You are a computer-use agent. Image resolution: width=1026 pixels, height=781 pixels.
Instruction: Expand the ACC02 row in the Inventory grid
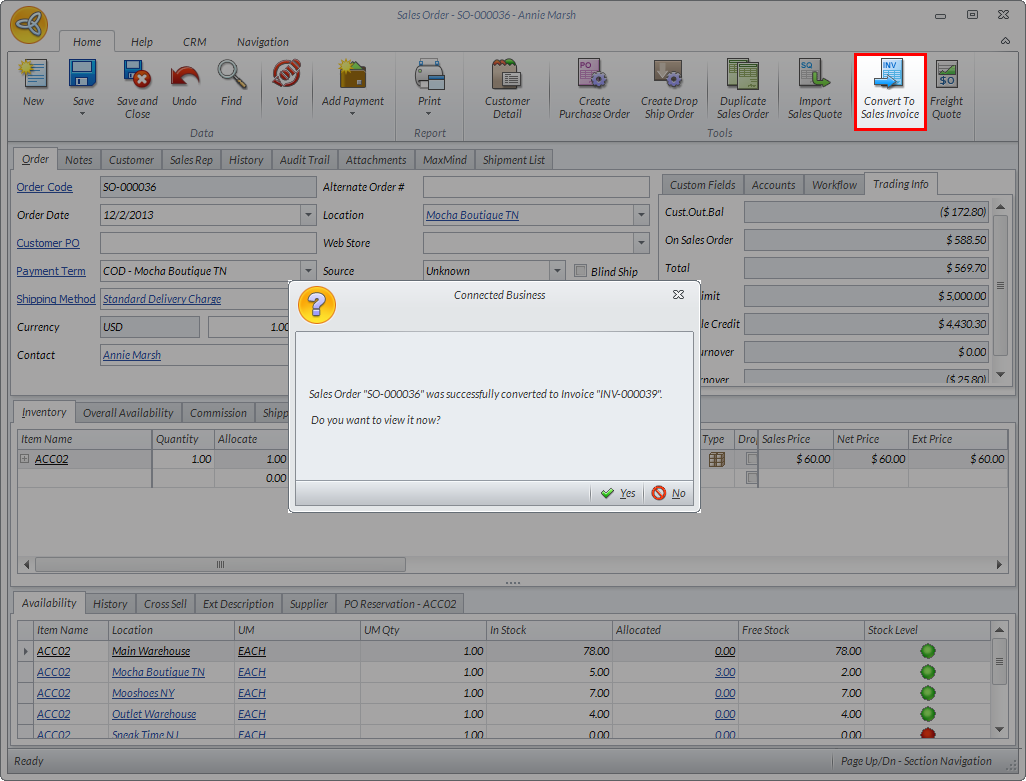[25, 459]
